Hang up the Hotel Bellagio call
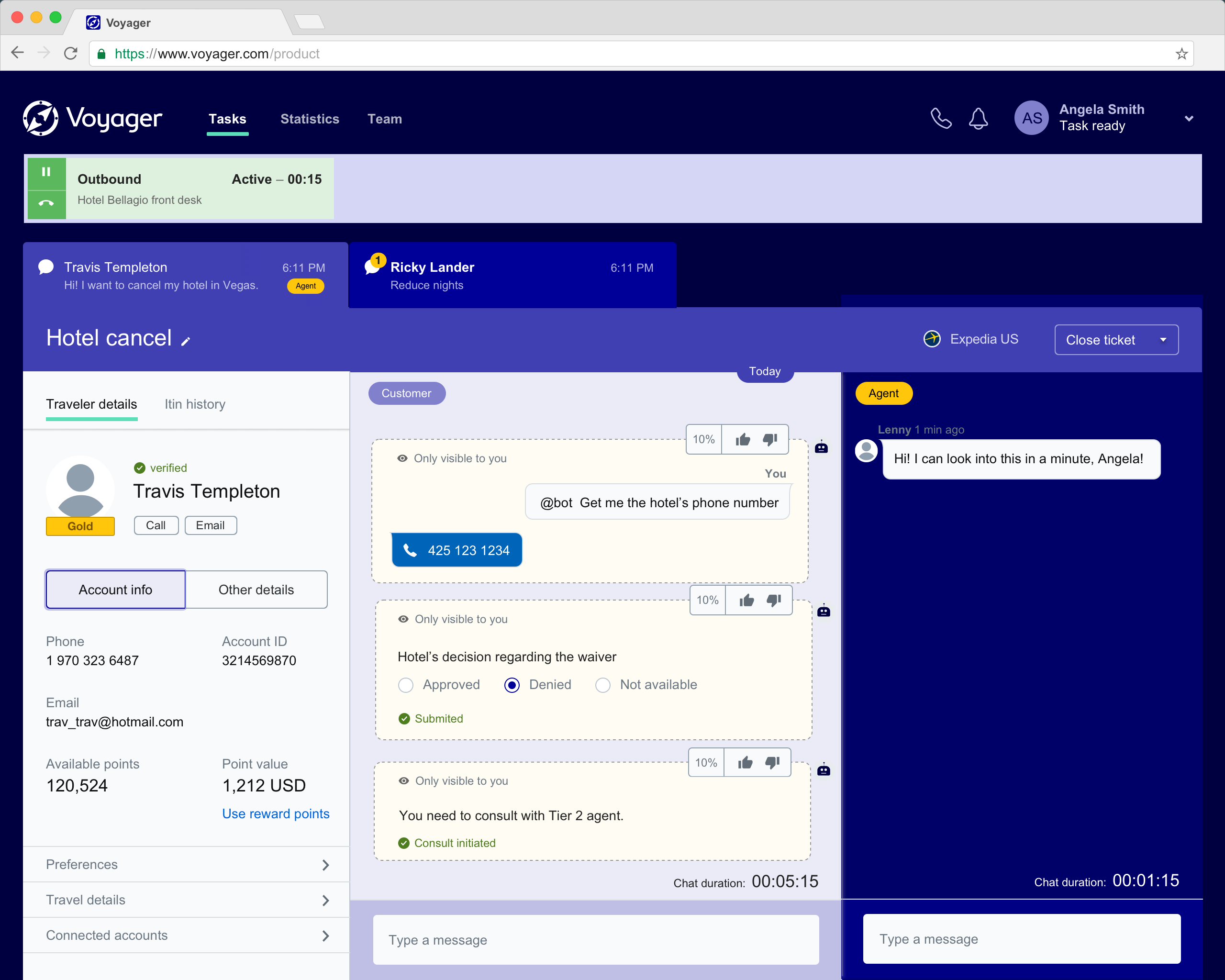 [46, 203]
